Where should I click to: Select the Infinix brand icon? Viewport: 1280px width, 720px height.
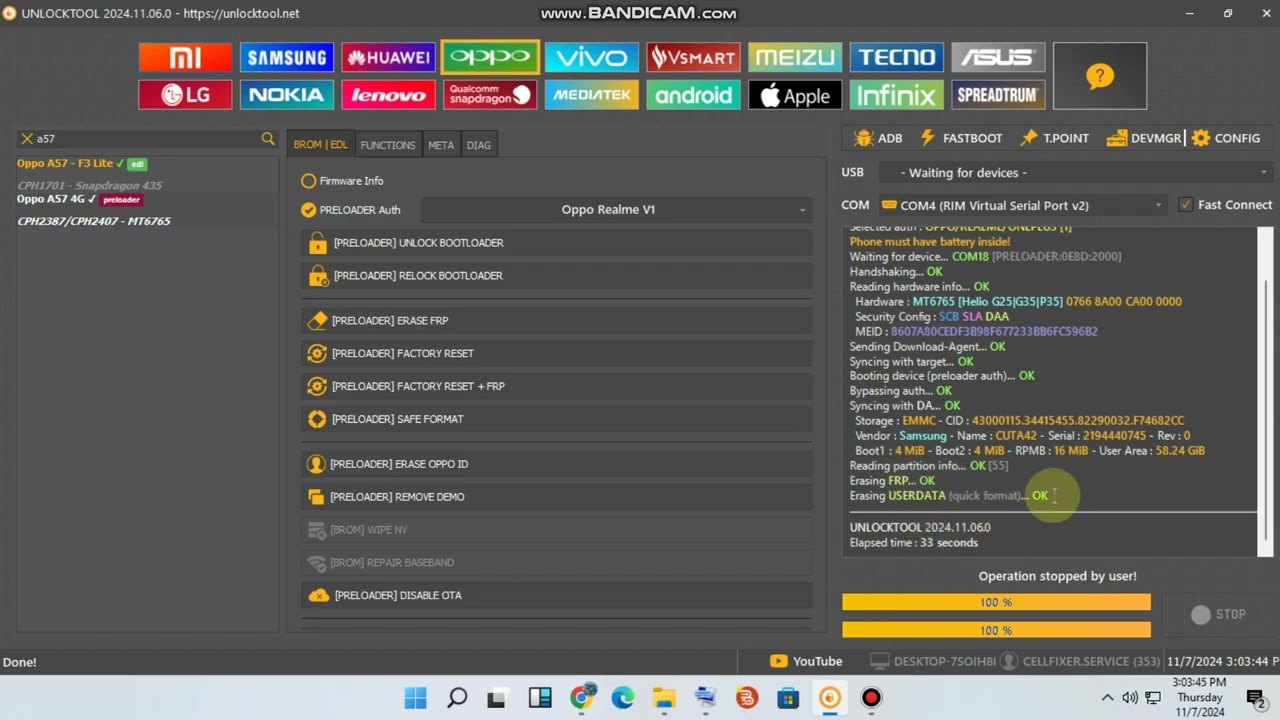pos(897,95)
